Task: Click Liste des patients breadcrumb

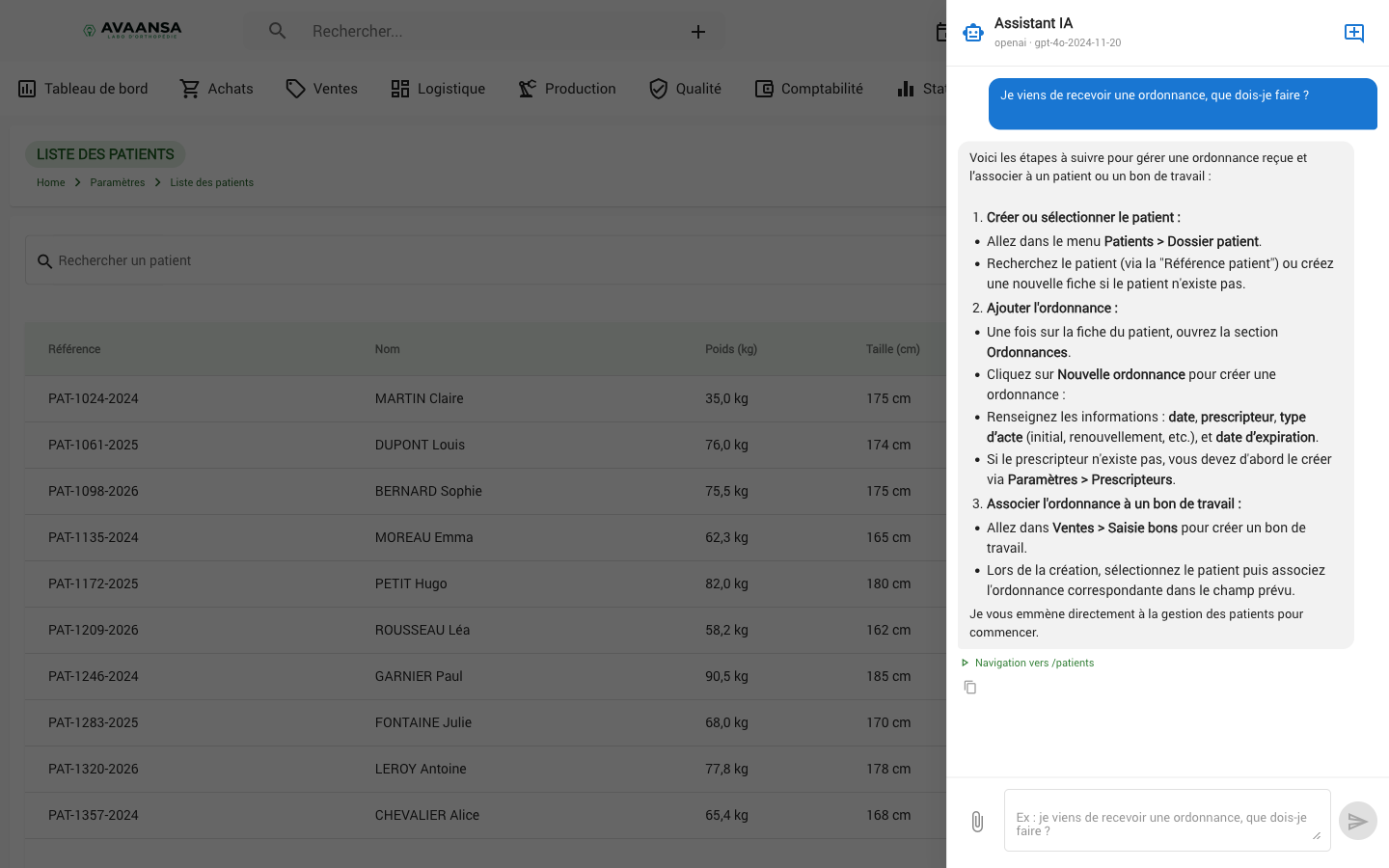Action: [212, 182]
